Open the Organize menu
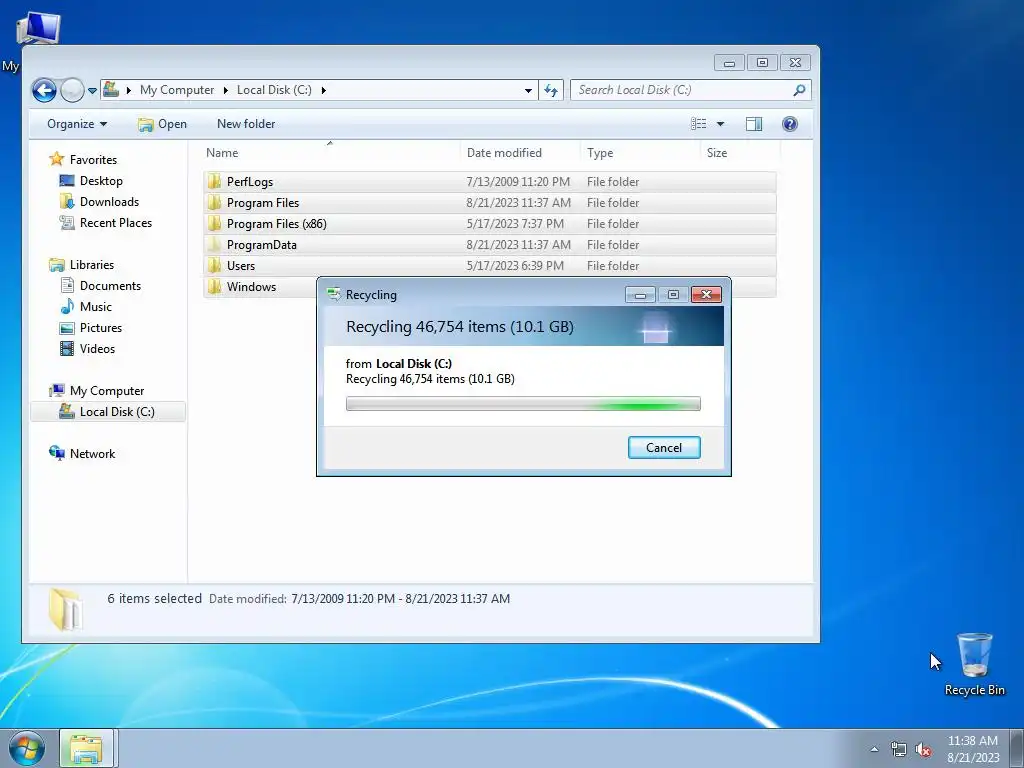 77,124
